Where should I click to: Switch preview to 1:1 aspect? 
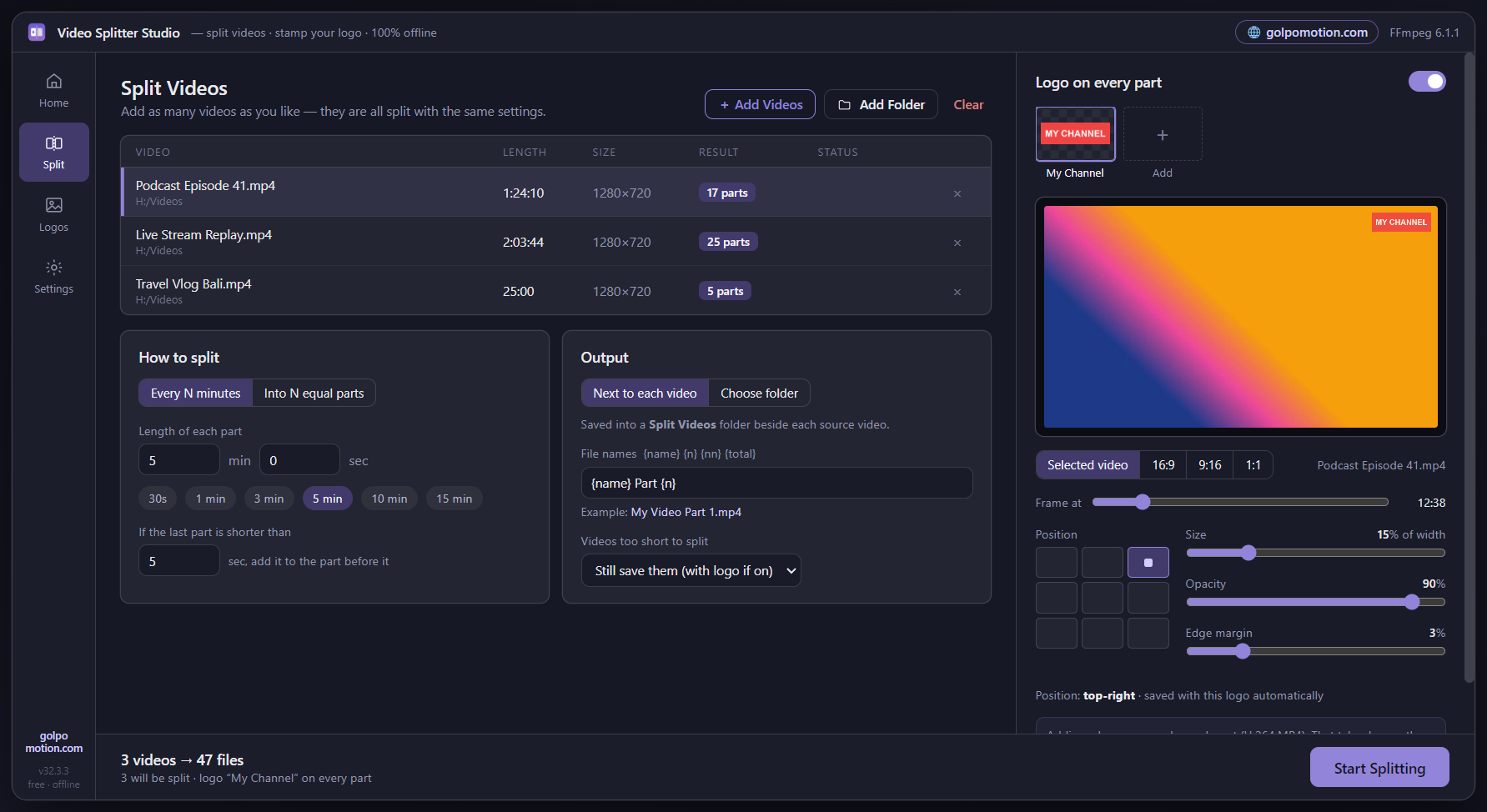(x=1253, y=465)
